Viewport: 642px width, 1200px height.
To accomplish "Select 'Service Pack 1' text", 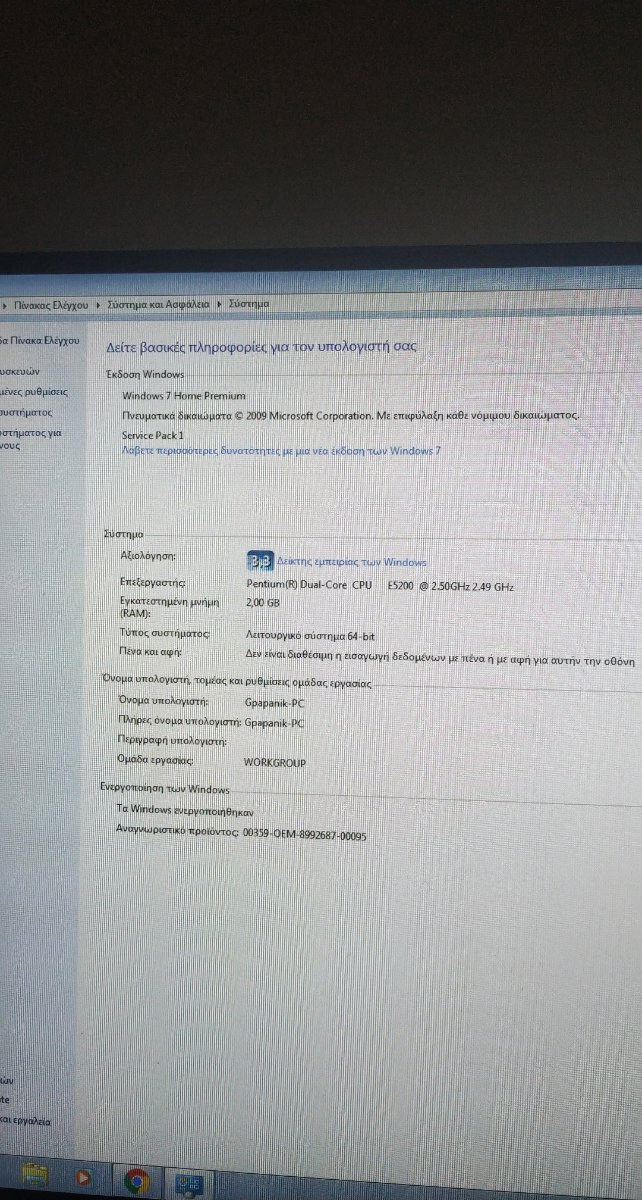I will pos(153,436).
